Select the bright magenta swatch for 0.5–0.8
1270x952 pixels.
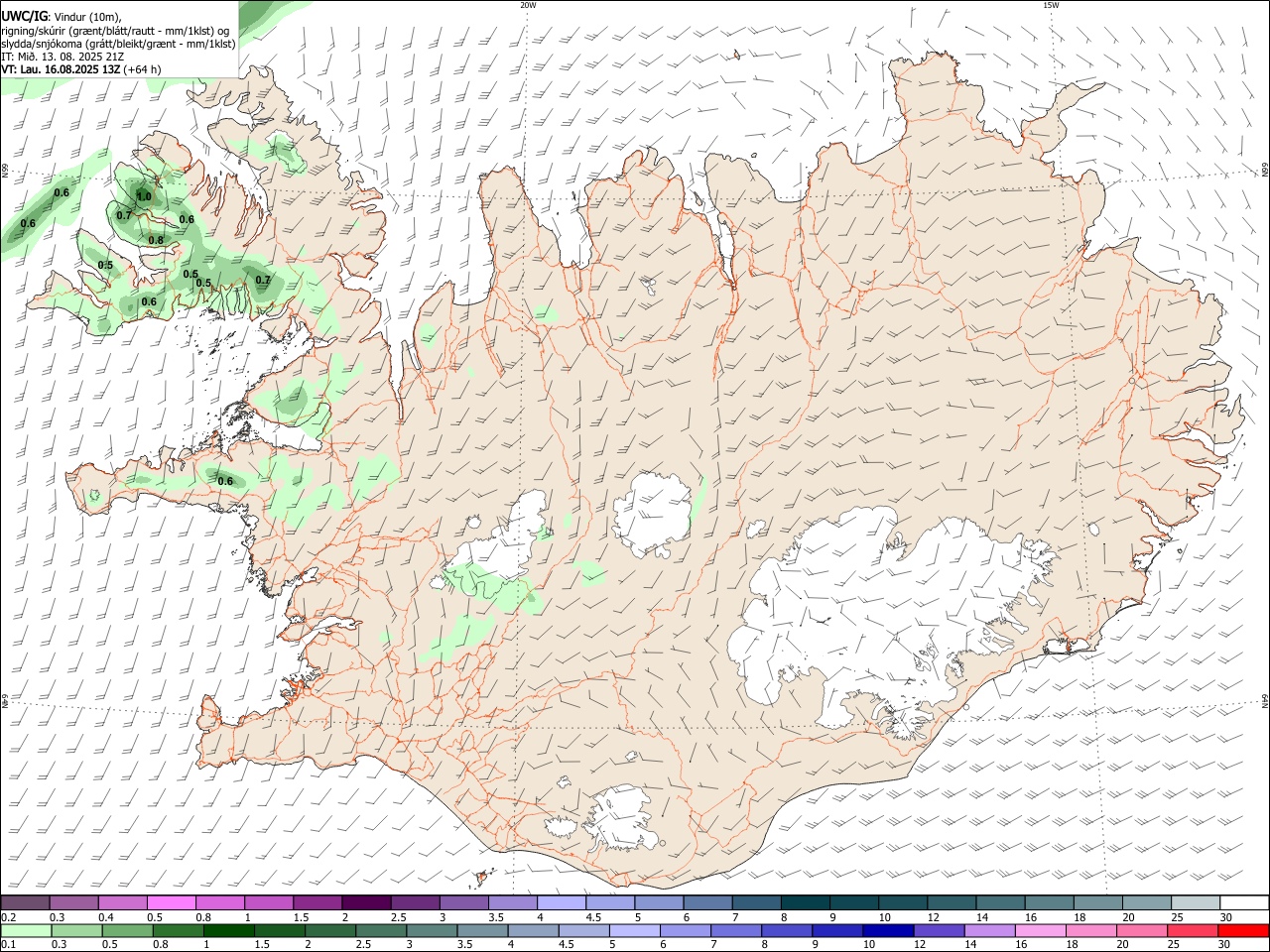click(171, 902)
